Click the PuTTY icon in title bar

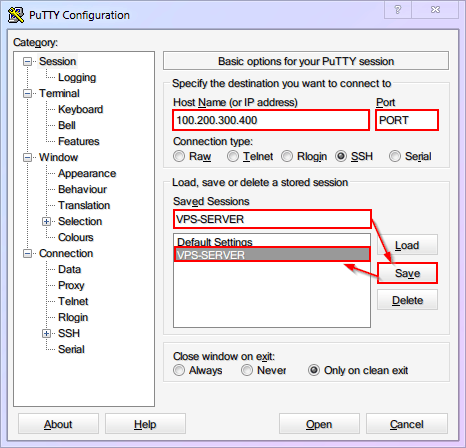(x=16, y=15)
